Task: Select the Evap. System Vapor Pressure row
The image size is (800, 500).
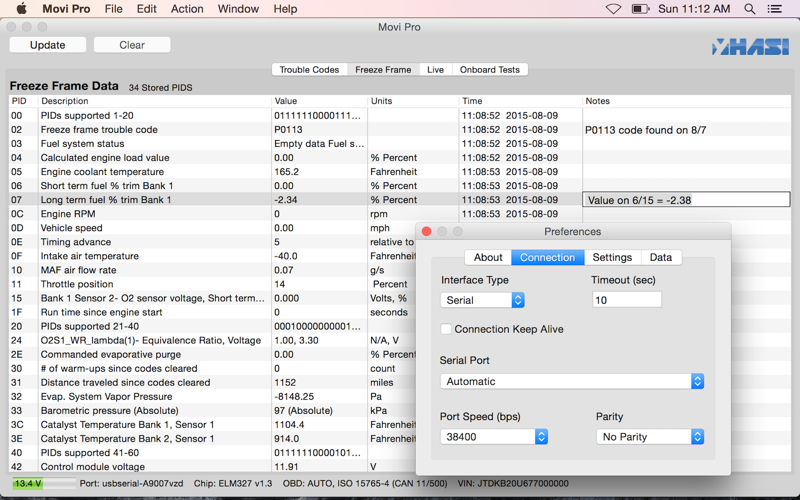Action: 212,396
